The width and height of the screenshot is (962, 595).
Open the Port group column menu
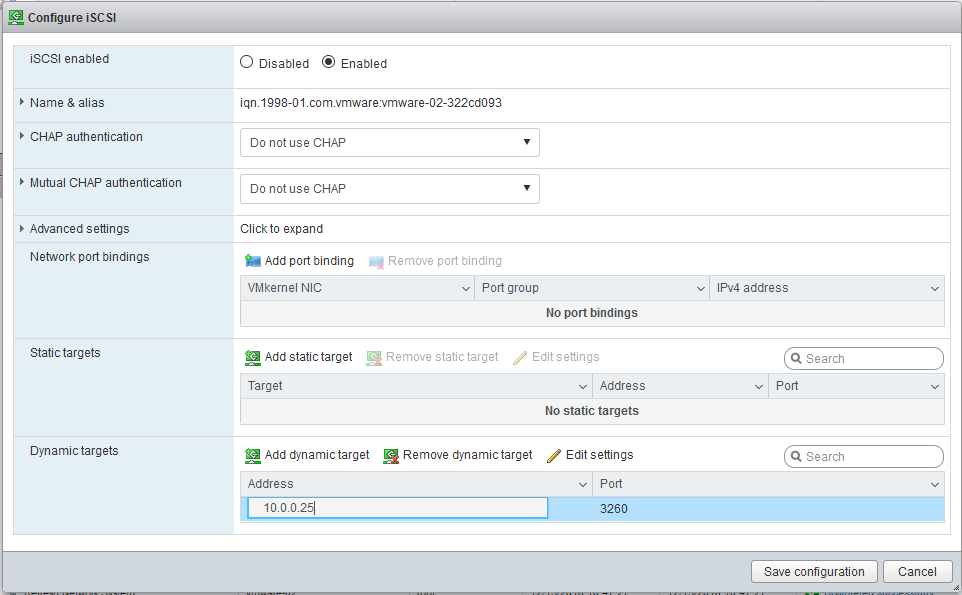[x=701, y=288]
